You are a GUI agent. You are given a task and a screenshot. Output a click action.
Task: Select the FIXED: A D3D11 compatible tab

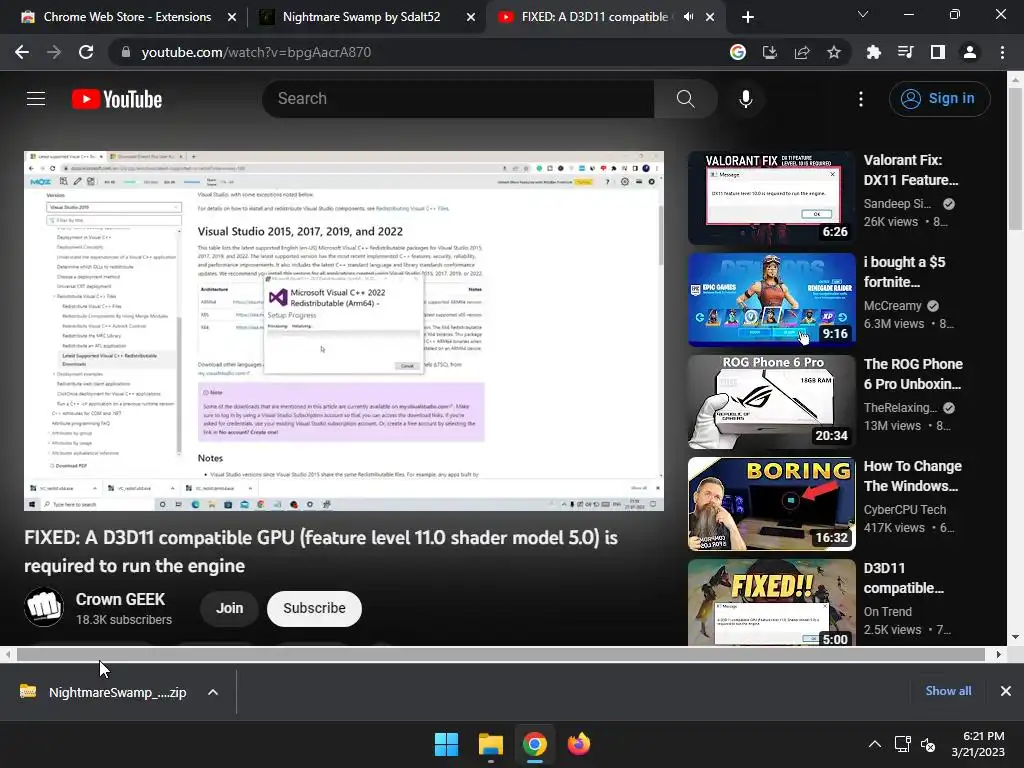[594, 17]
